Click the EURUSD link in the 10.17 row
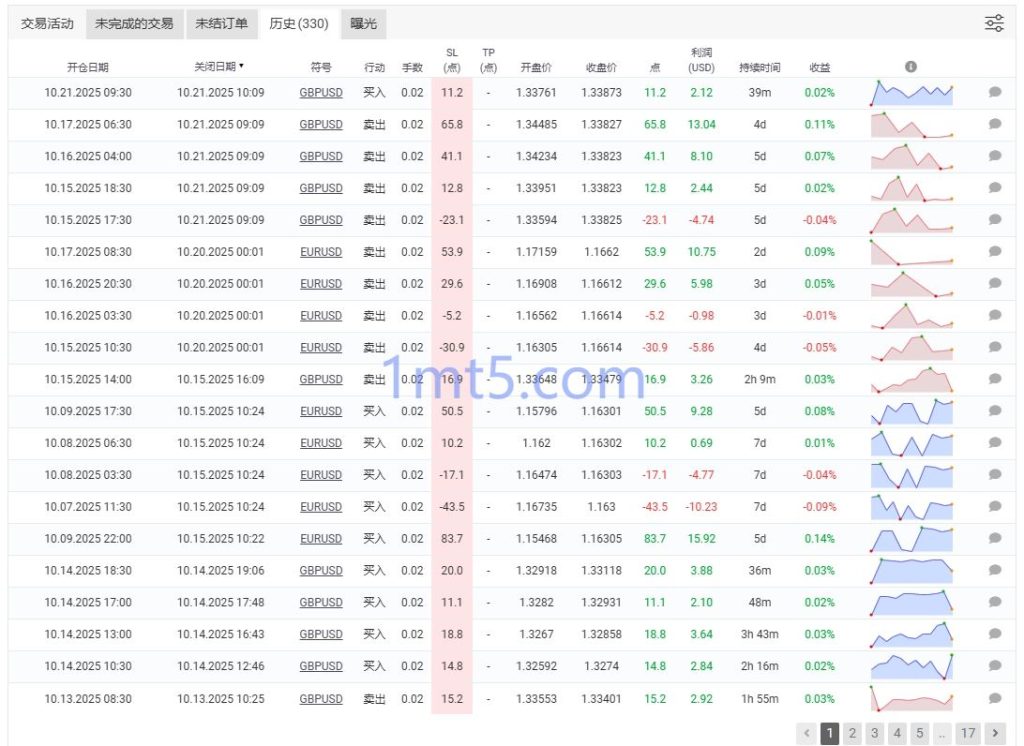1024x746 pixels. point(320,252)
